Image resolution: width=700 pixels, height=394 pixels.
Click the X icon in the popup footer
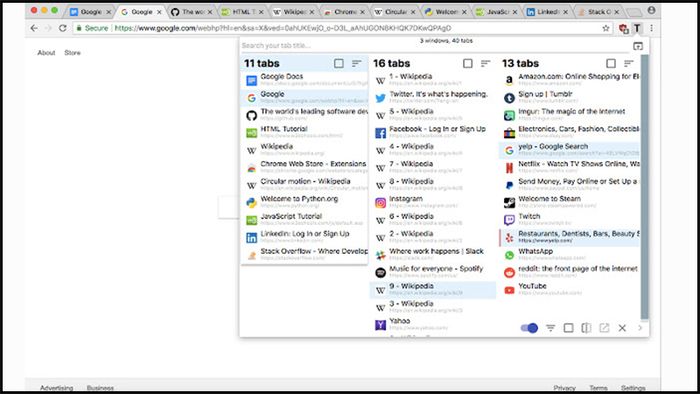click(622, 328)
